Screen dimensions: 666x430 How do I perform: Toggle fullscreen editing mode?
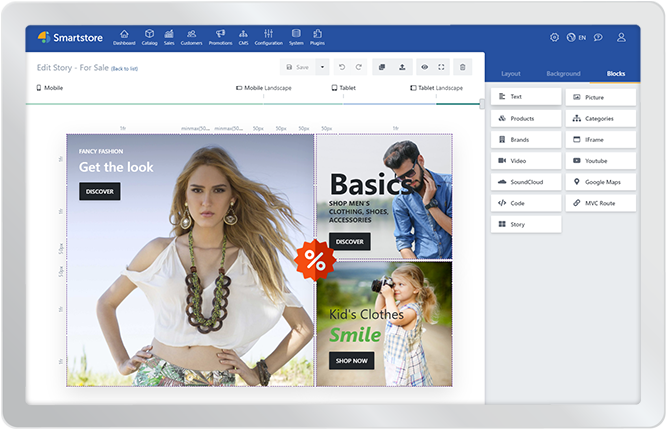click(x=441, y=67)
